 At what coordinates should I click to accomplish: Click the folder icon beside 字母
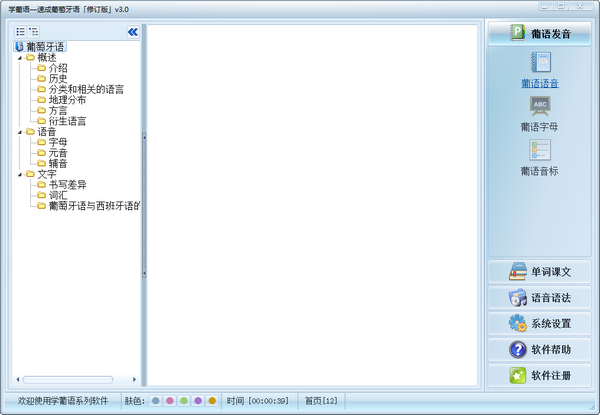[41, 142]
